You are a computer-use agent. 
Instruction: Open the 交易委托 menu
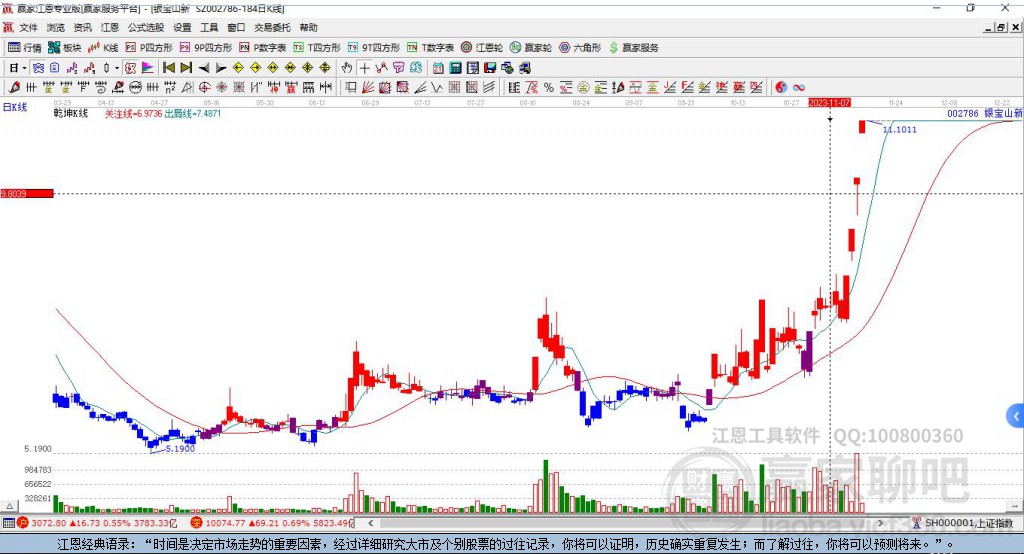(272, 27)
